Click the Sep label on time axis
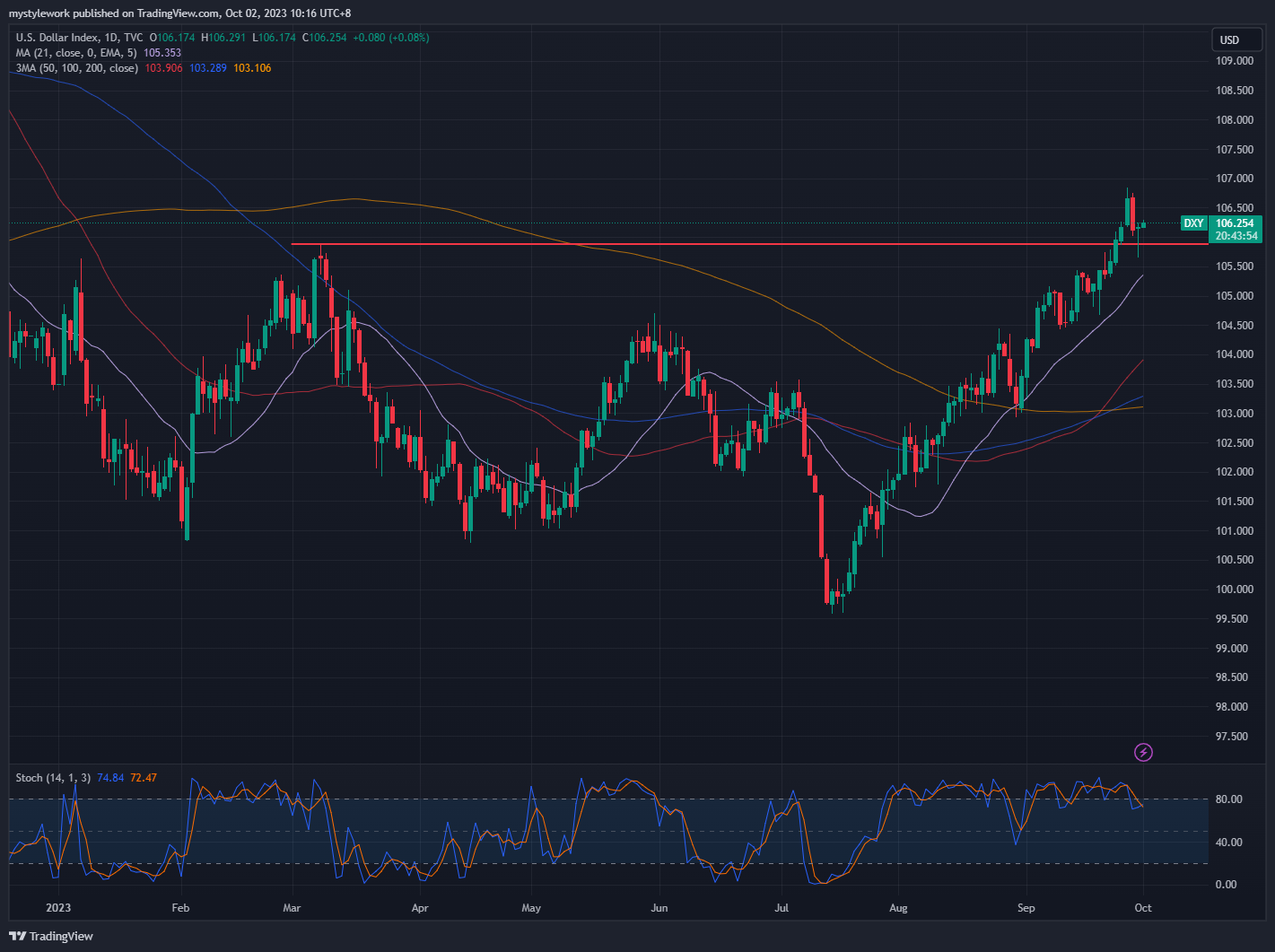This screenshot has width=1275, height=952. pos(1026,908)
